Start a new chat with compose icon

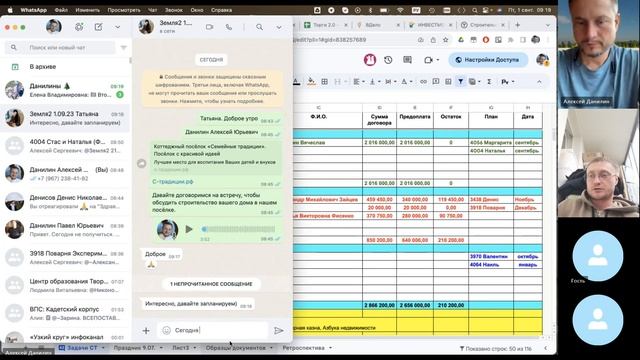click(x=98, y=27)
